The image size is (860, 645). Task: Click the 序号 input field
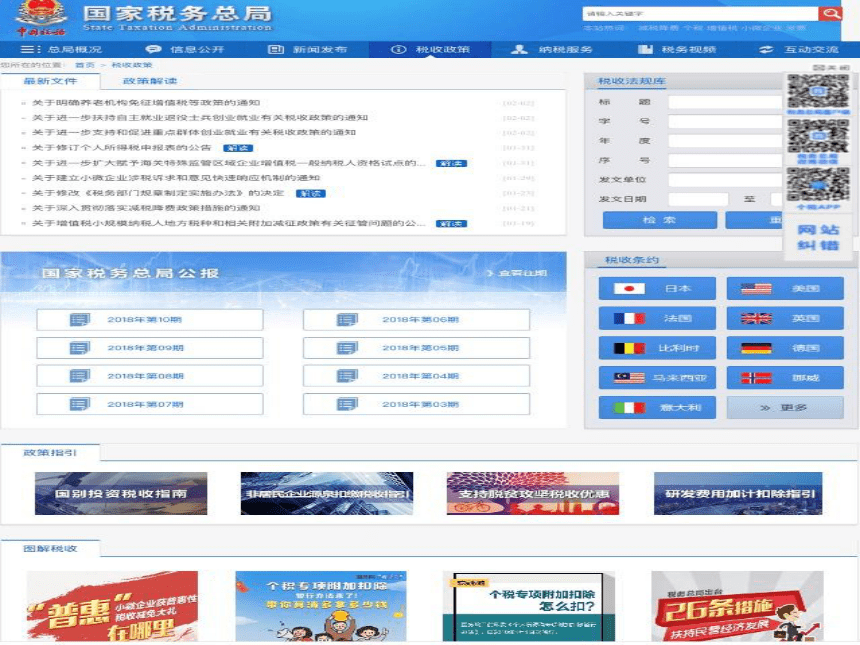coord(726,160)
